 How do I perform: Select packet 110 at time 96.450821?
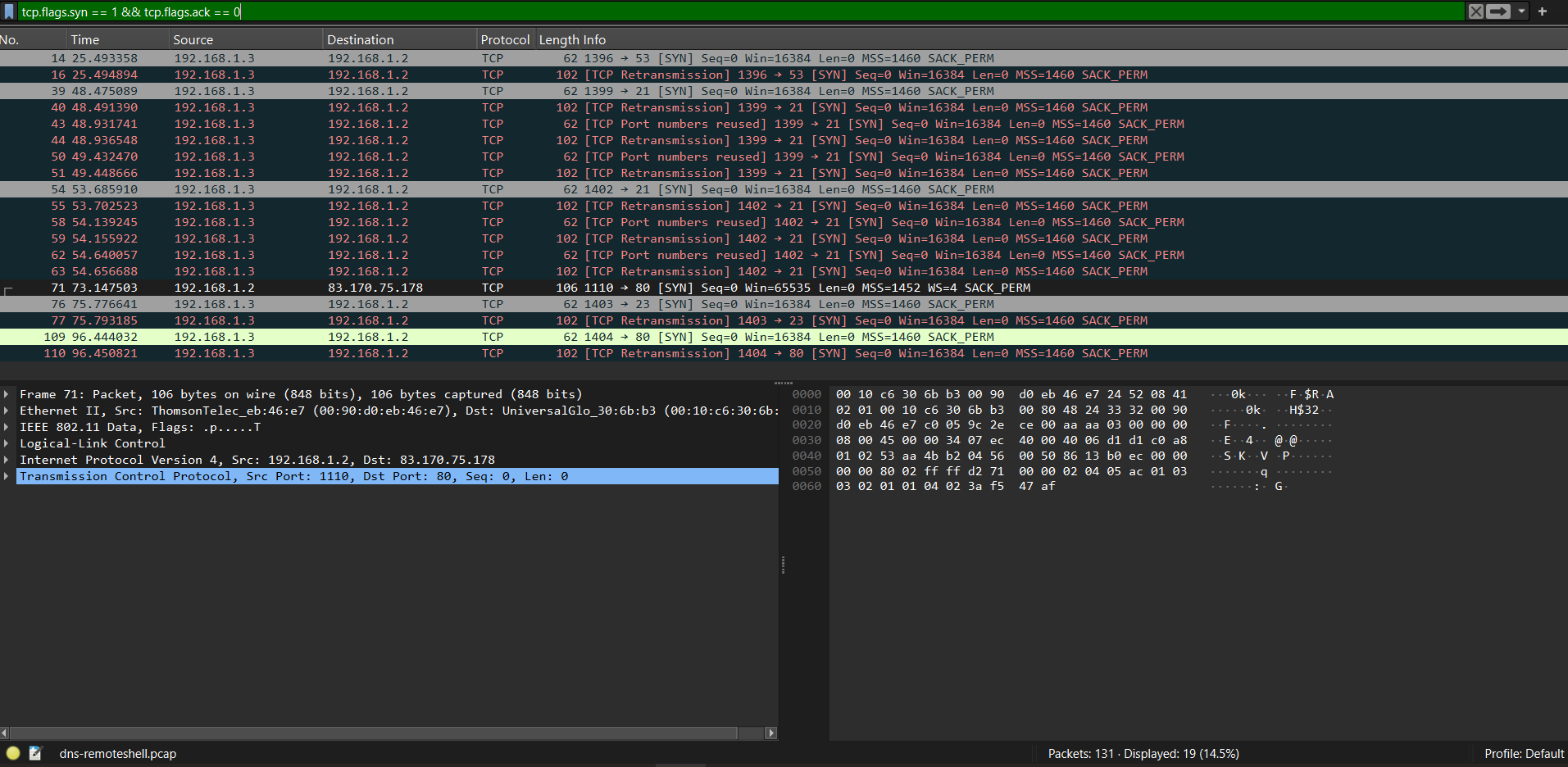click(784, 353)
